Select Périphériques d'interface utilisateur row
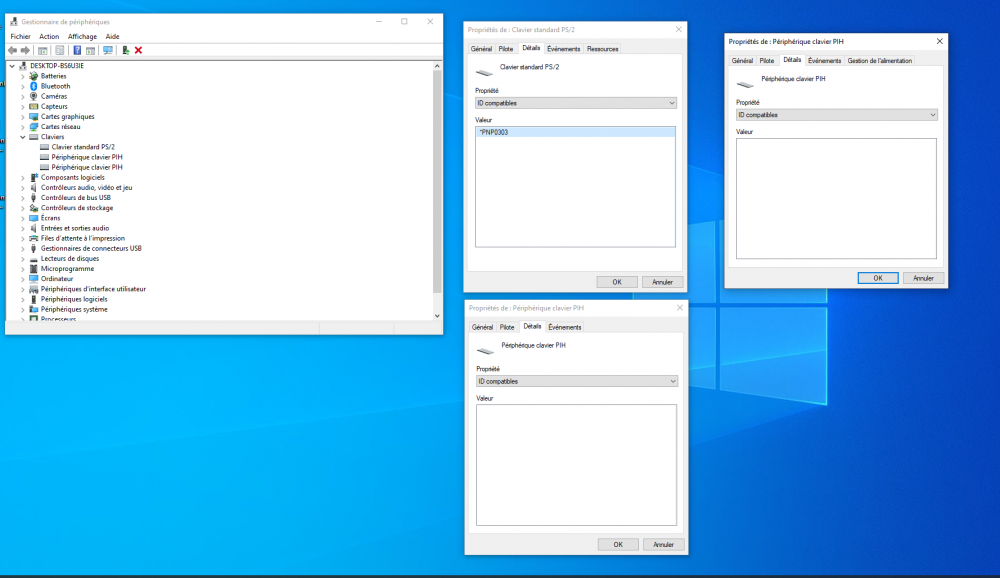The height and width of the screenshot is (578, 1000). point(93,289)
